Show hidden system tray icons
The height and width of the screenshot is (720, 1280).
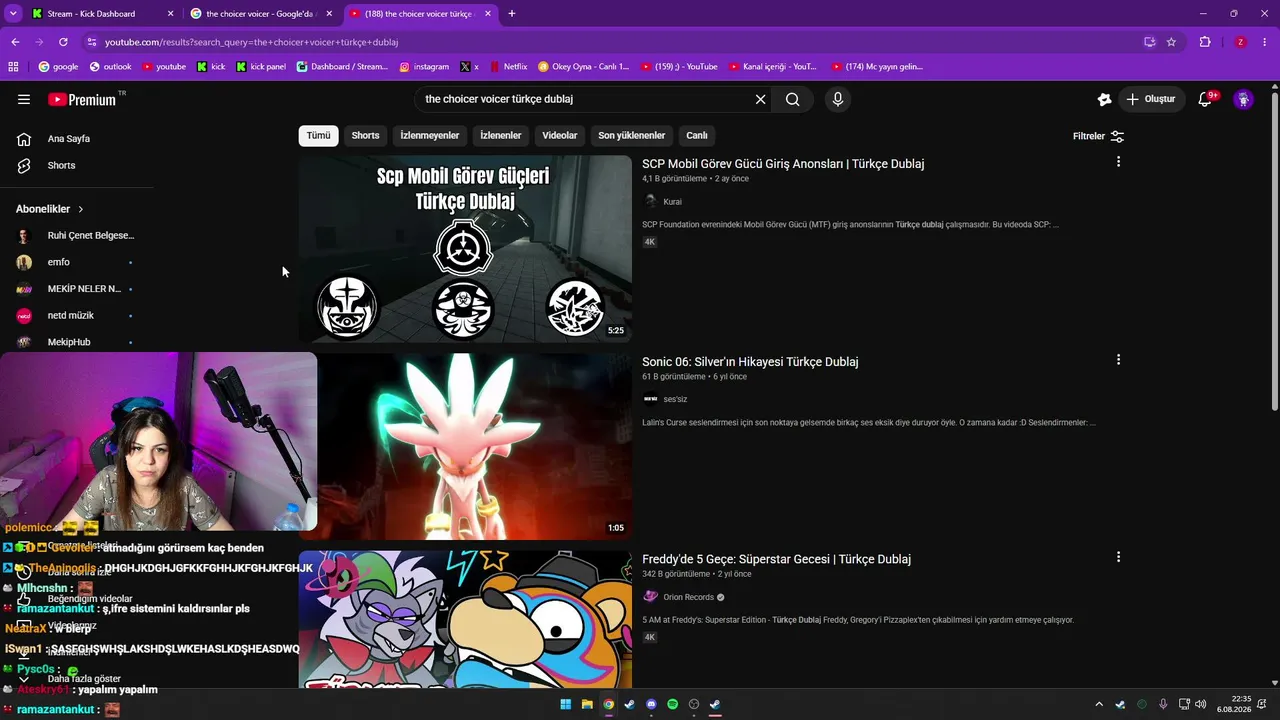click(1099, 704)
